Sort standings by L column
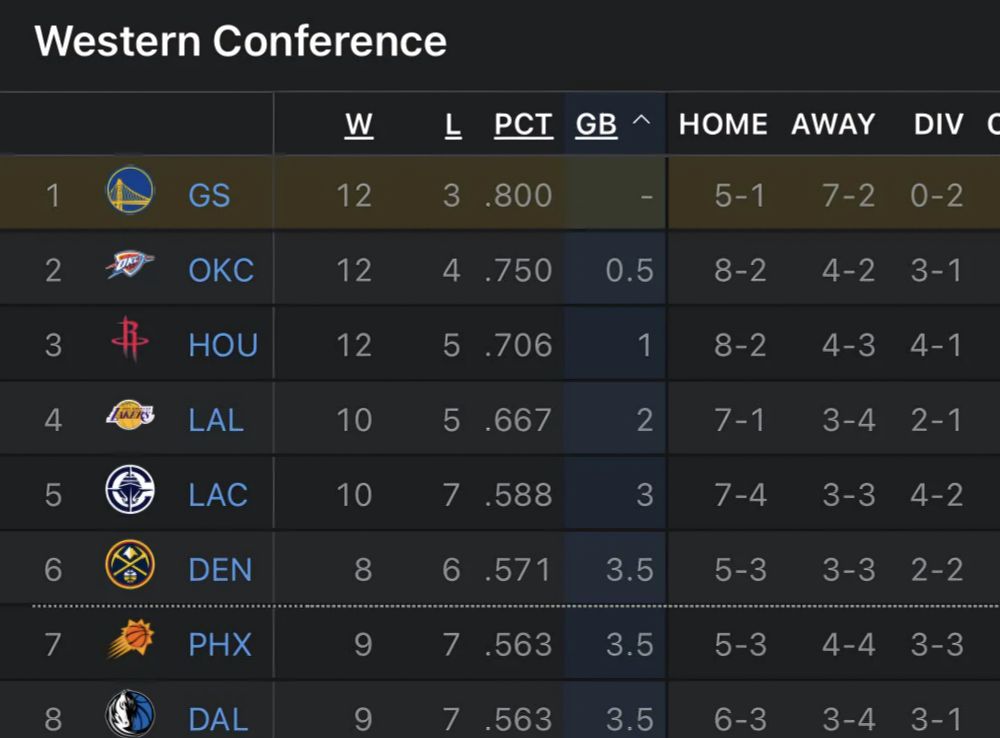 coord(453,124)
